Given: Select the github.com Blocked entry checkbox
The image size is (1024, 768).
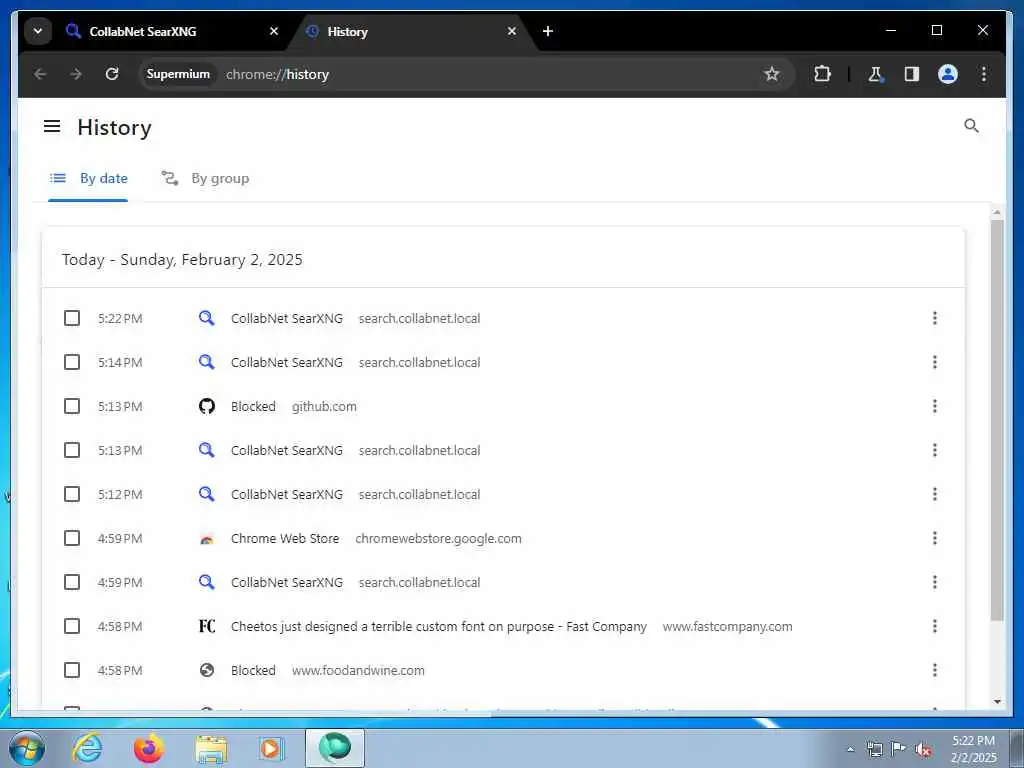Looking at the screenshot, I should click(x=72, y=406).
